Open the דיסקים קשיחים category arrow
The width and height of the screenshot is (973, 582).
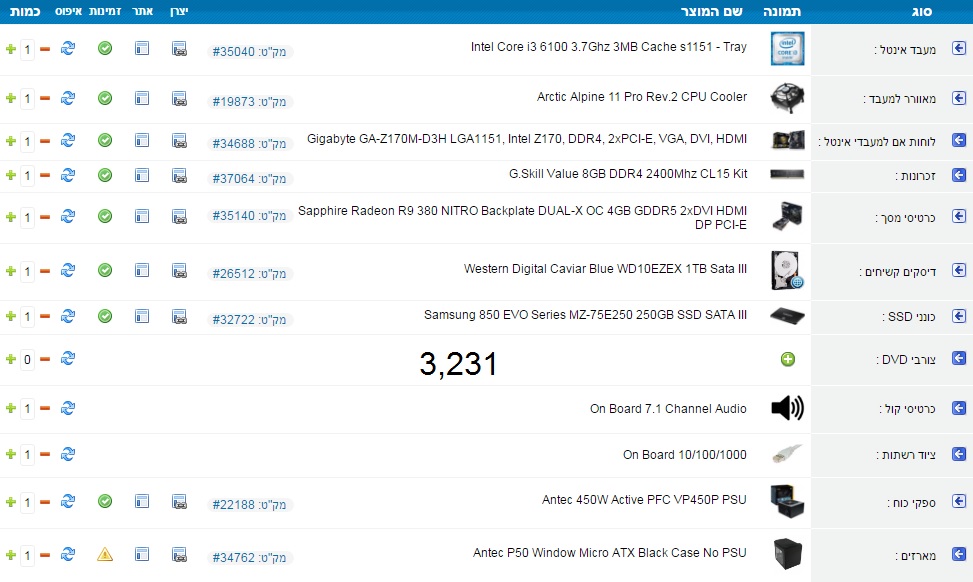coord(959,270)
